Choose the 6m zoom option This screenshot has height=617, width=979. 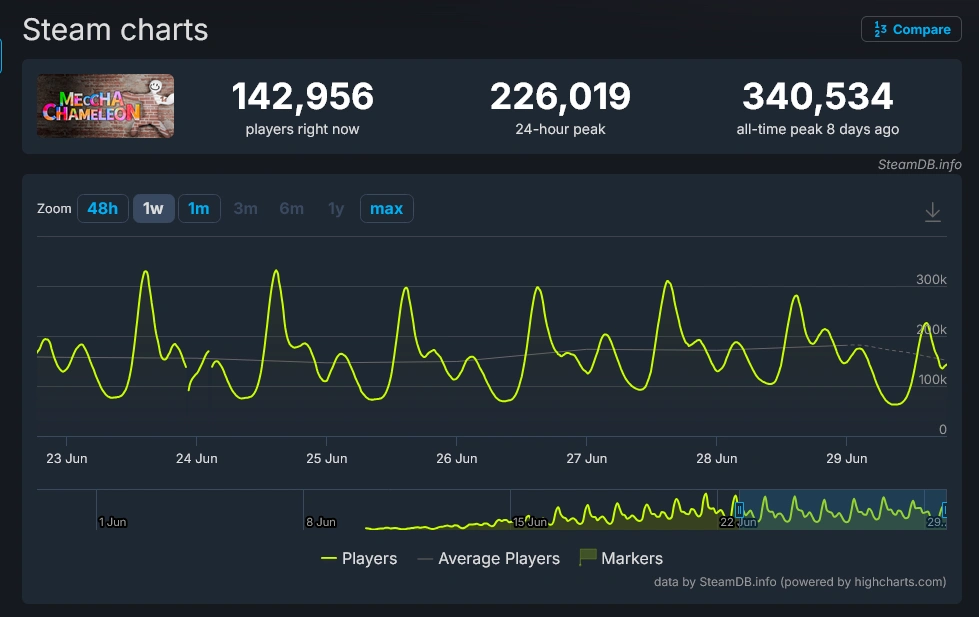(x=292, y=209)
